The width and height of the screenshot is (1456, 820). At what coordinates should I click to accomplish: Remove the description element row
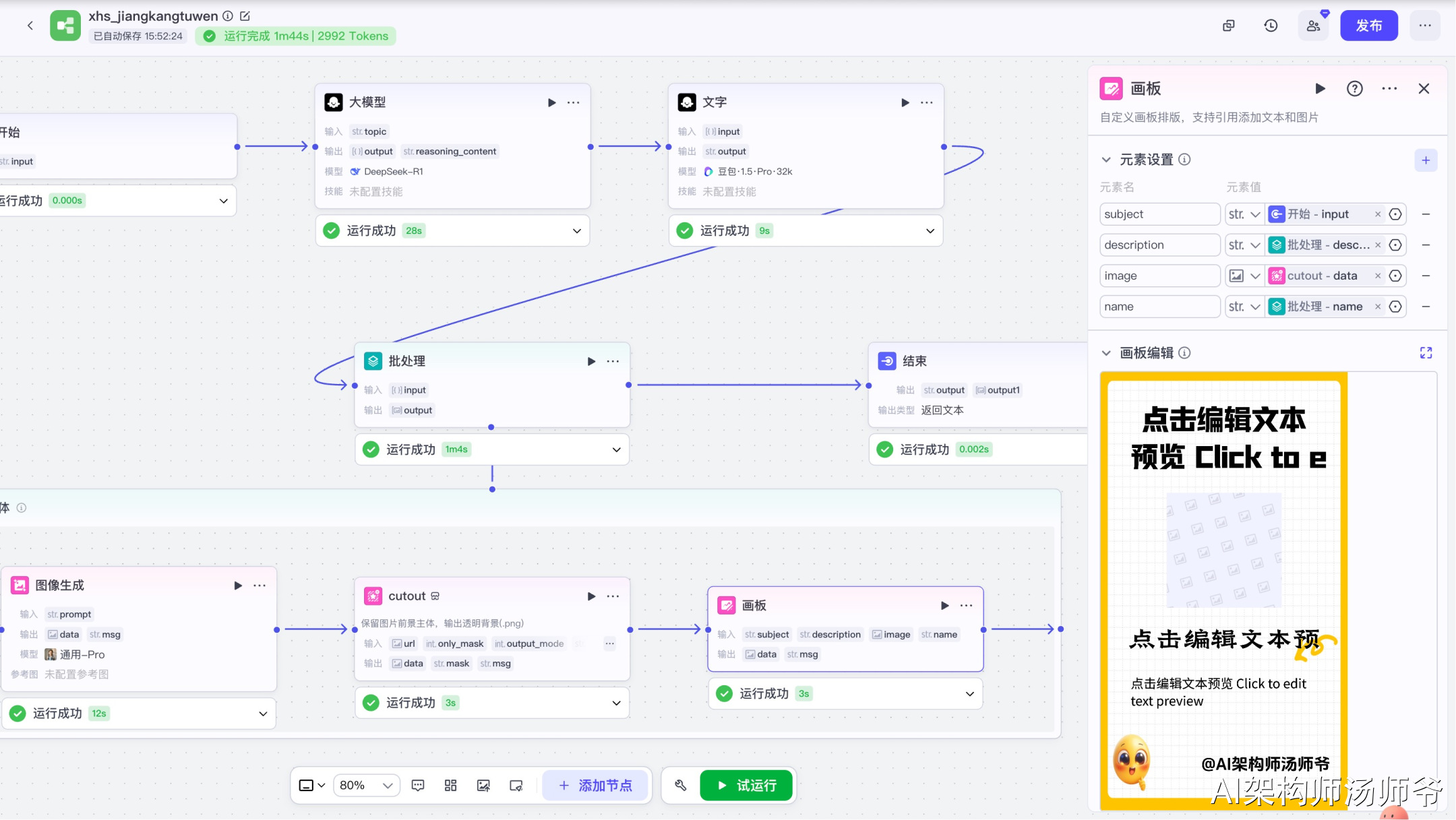click(1426, 245)
